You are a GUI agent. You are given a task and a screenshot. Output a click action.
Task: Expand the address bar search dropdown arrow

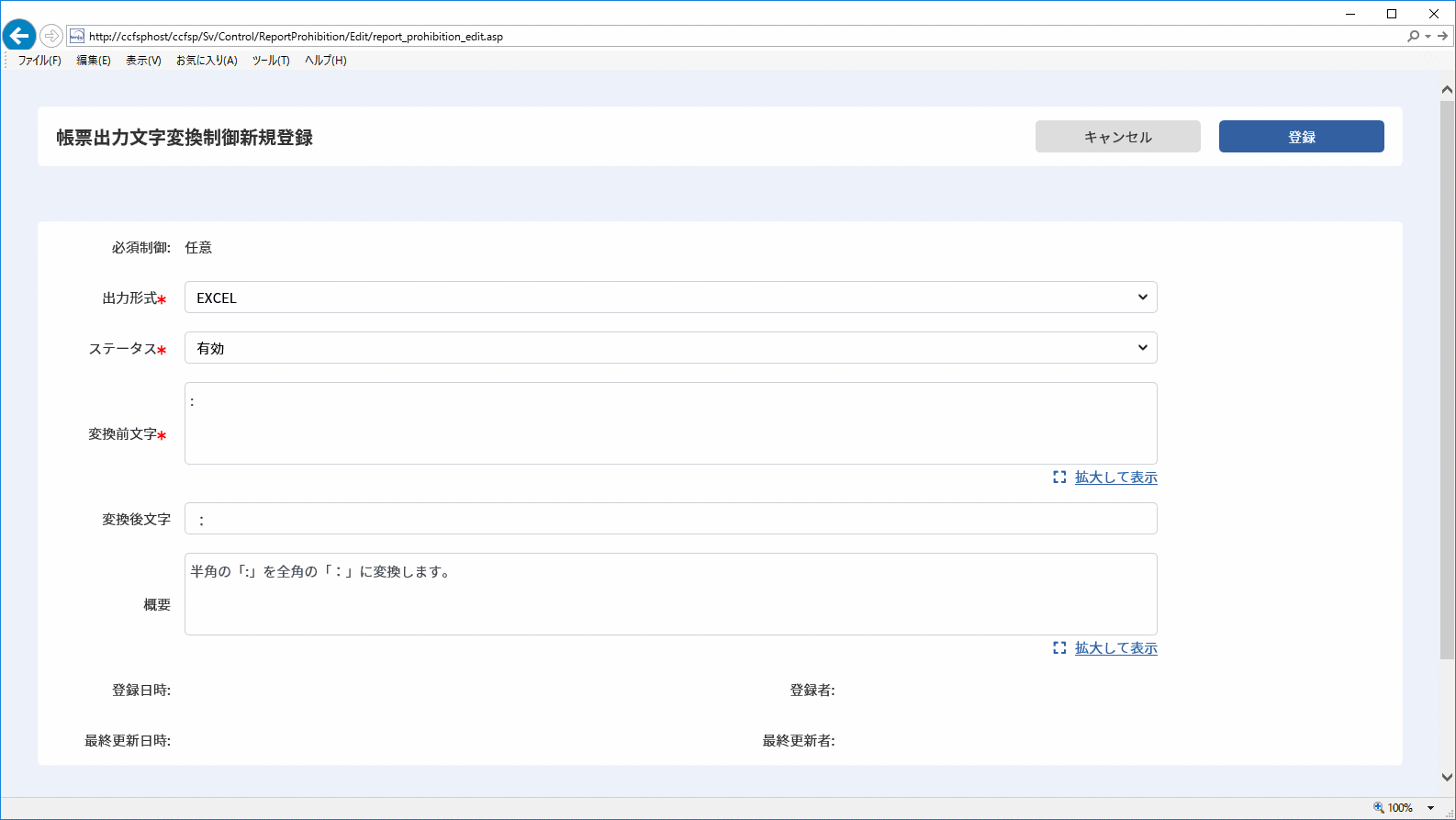point(1428,37)
